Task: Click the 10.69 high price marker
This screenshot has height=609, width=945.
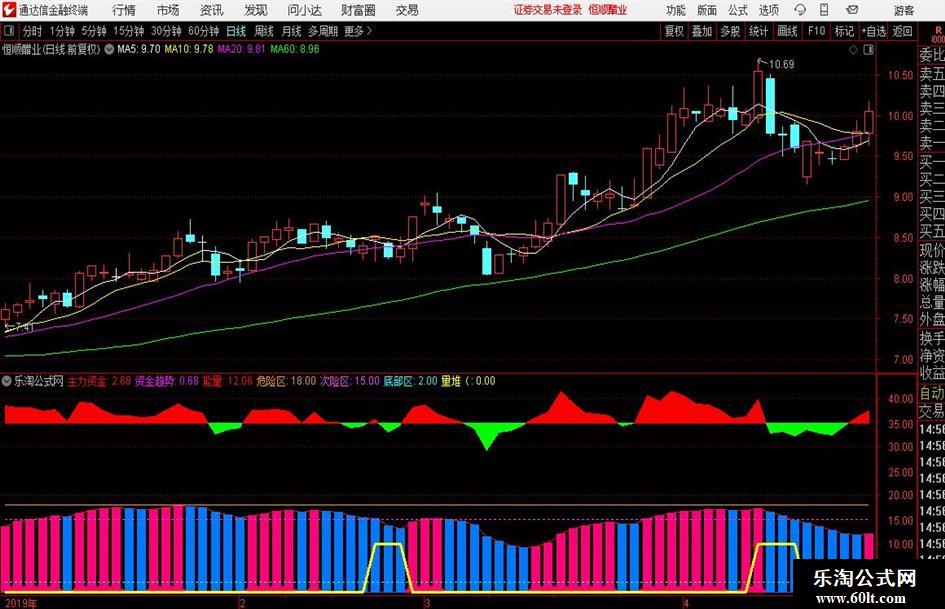Action: pos(781,65)
